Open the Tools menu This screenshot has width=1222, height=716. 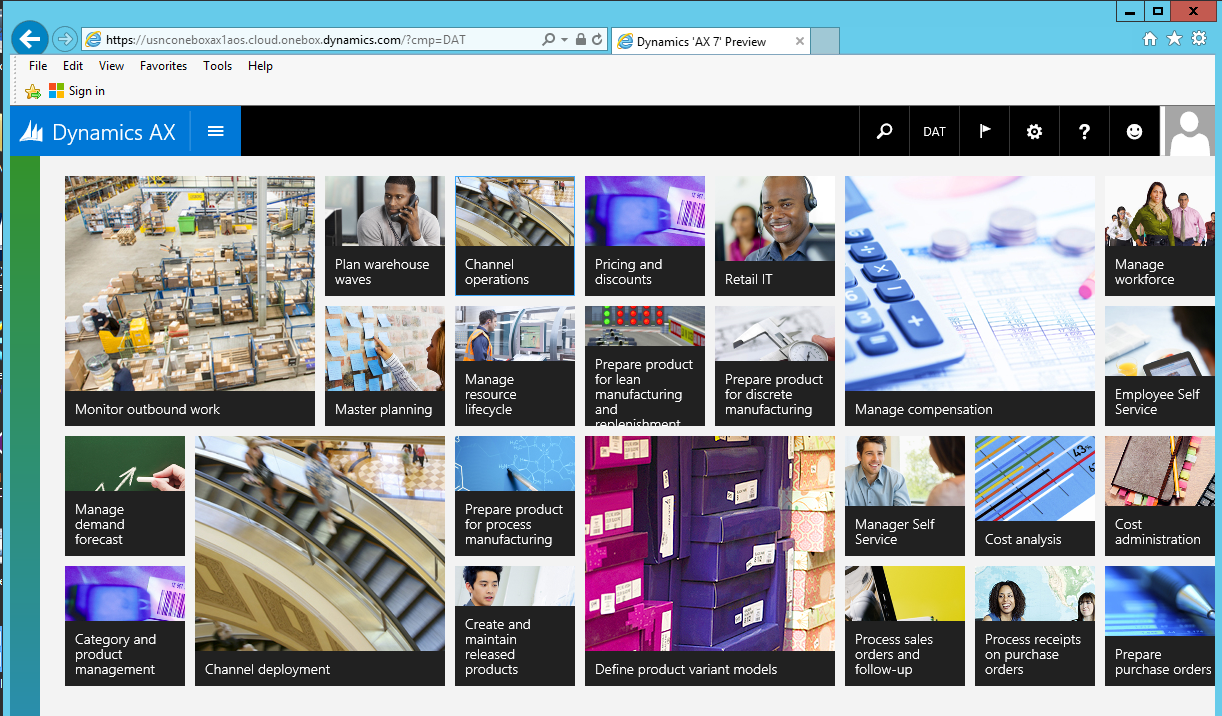pos(217,66)
